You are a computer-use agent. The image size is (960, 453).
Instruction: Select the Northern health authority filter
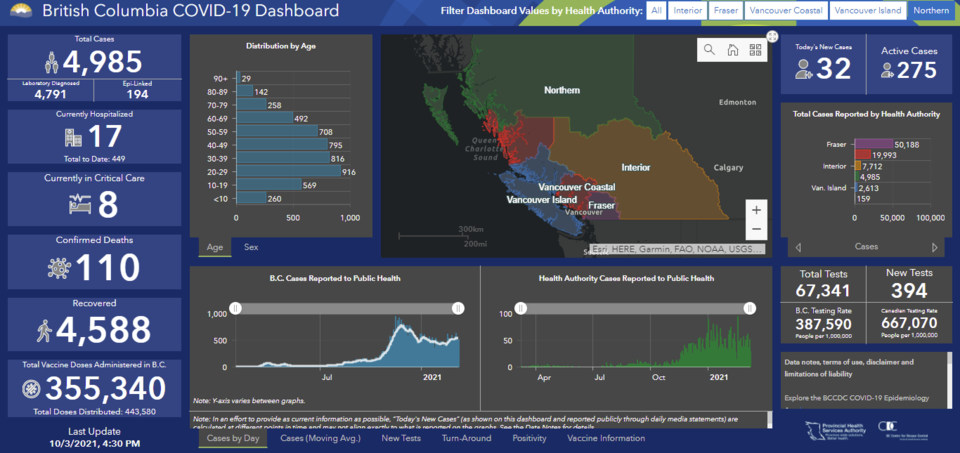click(x=930, y=10)
